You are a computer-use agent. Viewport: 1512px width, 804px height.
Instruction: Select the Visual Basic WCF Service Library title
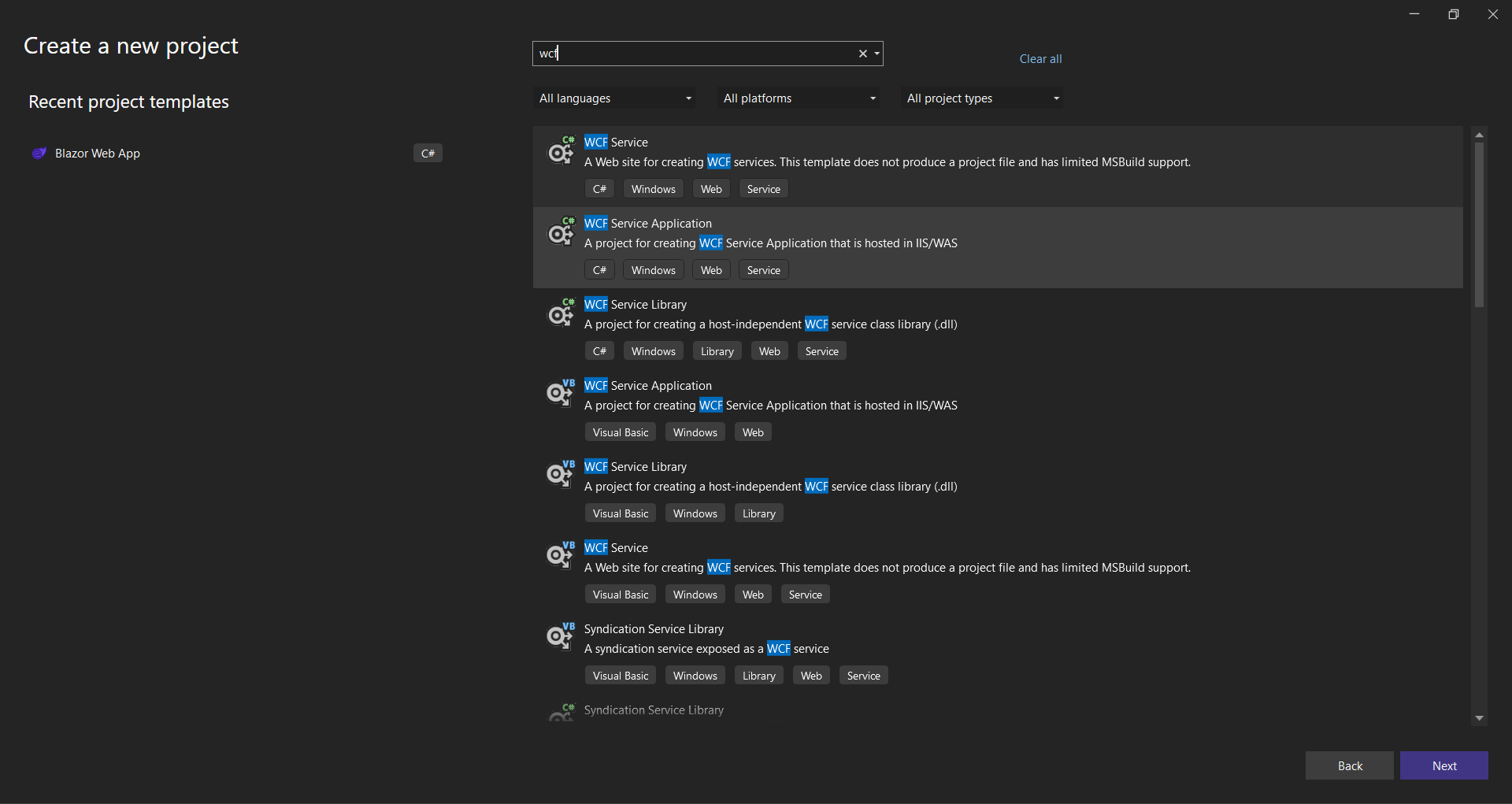tap(636, 467)
